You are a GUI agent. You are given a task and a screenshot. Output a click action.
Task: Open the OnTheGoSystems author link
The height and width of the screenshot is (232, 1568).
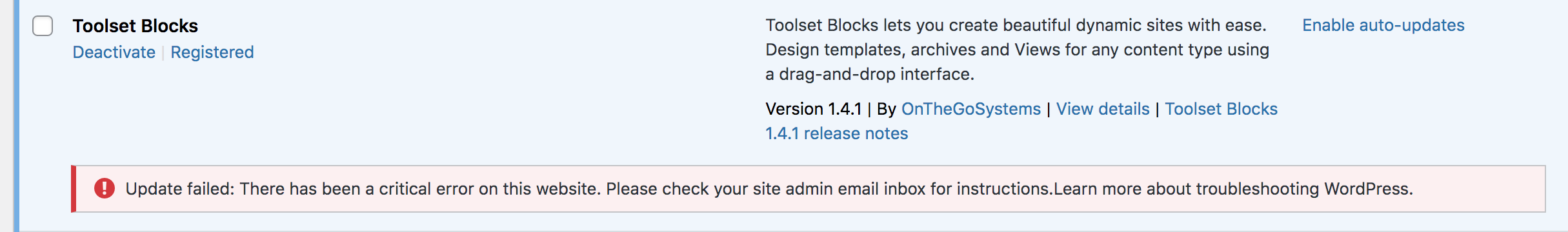970,109
